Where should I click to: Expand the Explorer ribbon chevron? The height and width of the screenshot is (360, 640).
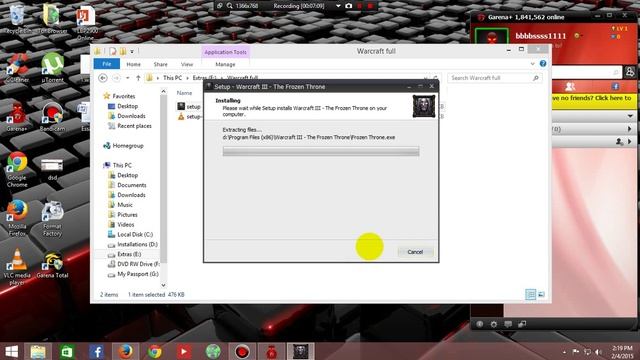[x=532, y=64]
